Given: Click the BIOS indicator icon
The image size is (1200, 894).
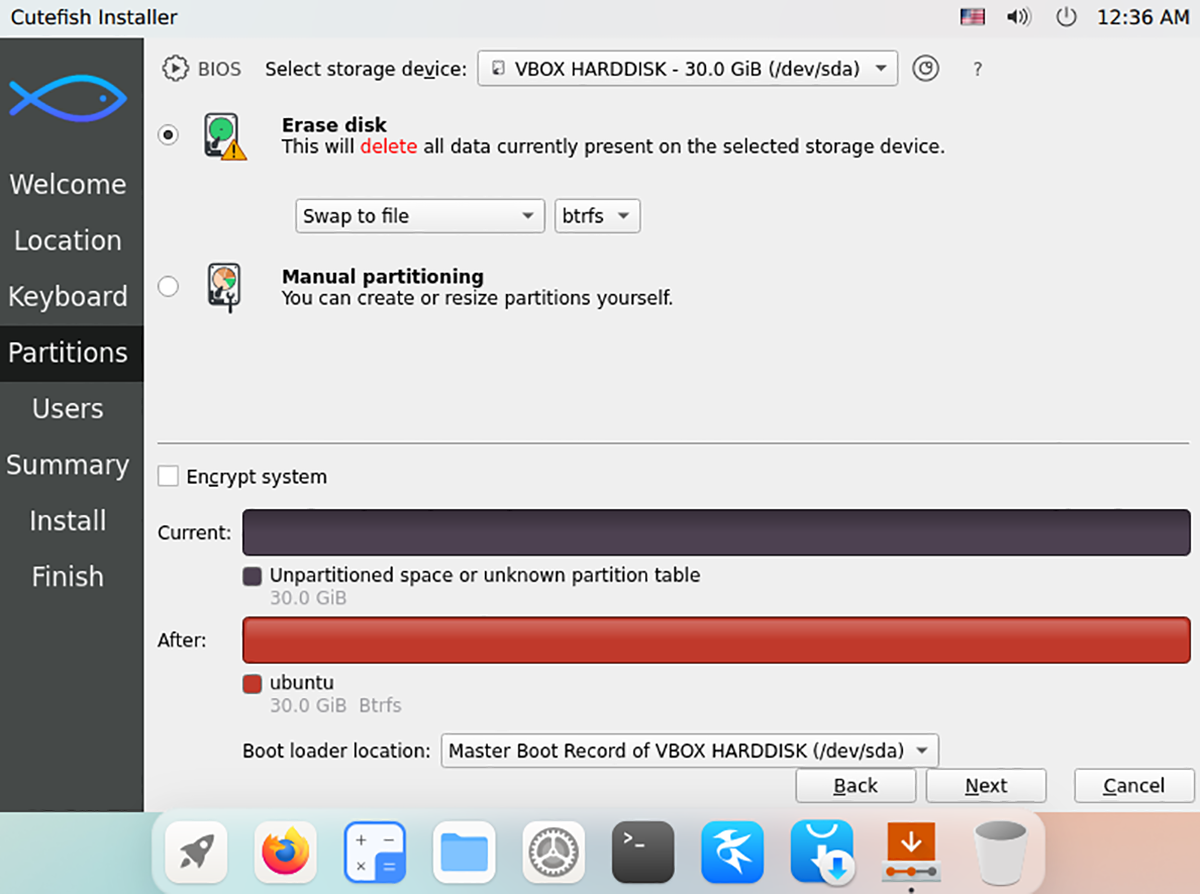Looking at the screenshot, I should coord(175,68).
